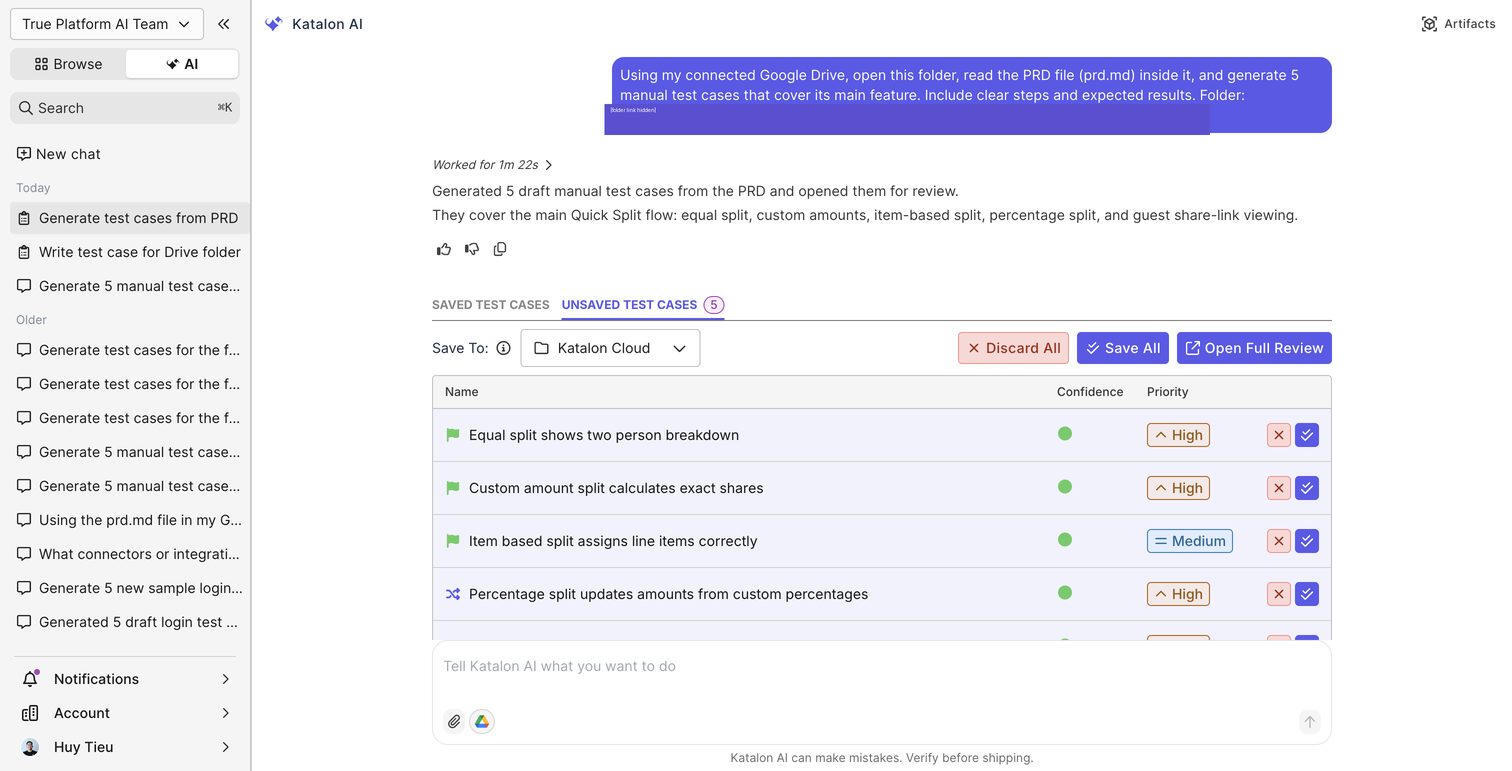Save 'Percentage split updates amounts' test case
The image size is (1512, 771).
coord(1307,594)
